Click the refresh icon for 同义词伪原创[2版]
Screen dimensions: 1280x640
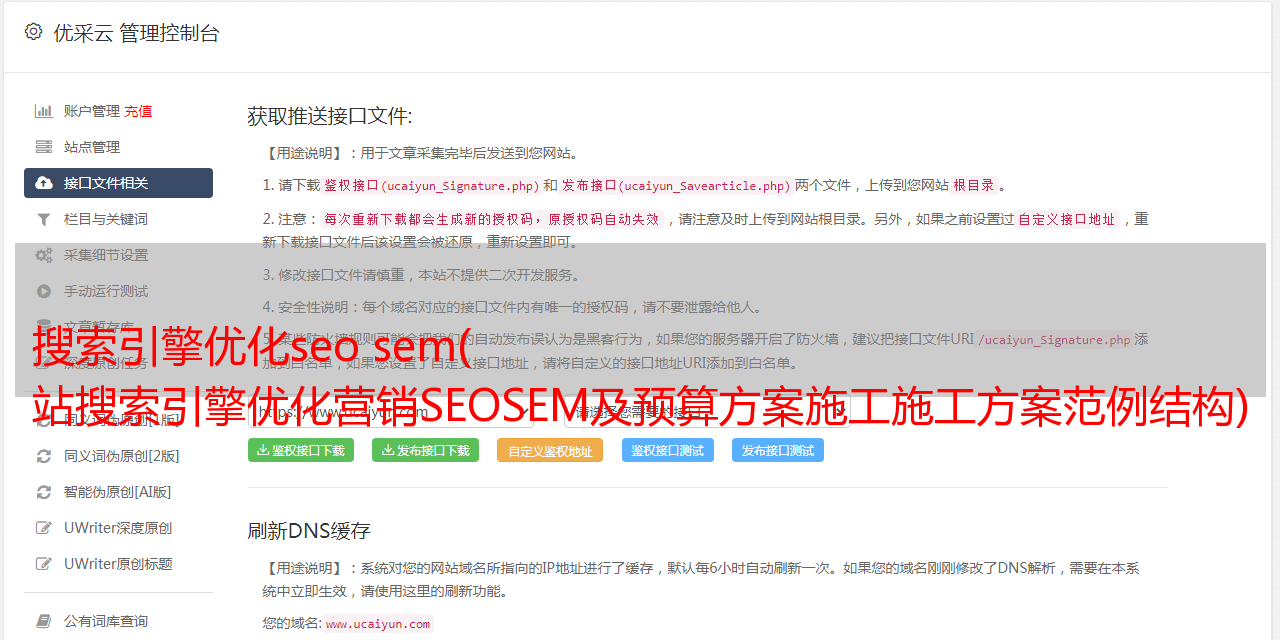(x=44, y=456)
